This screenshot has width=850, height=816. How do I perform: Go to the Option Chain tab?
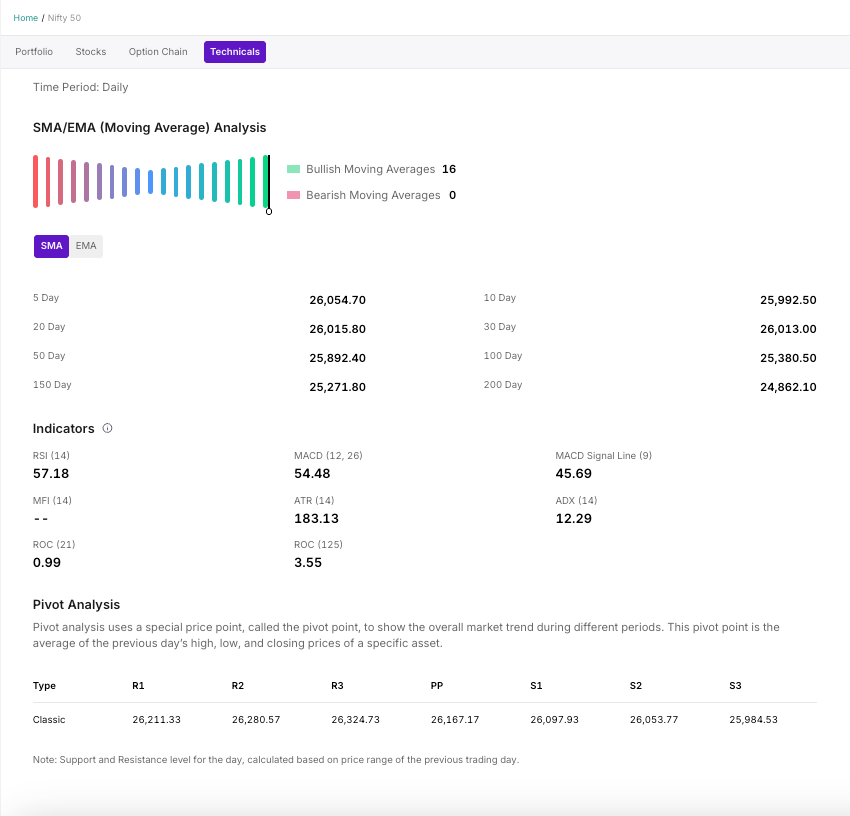point(158,52)
